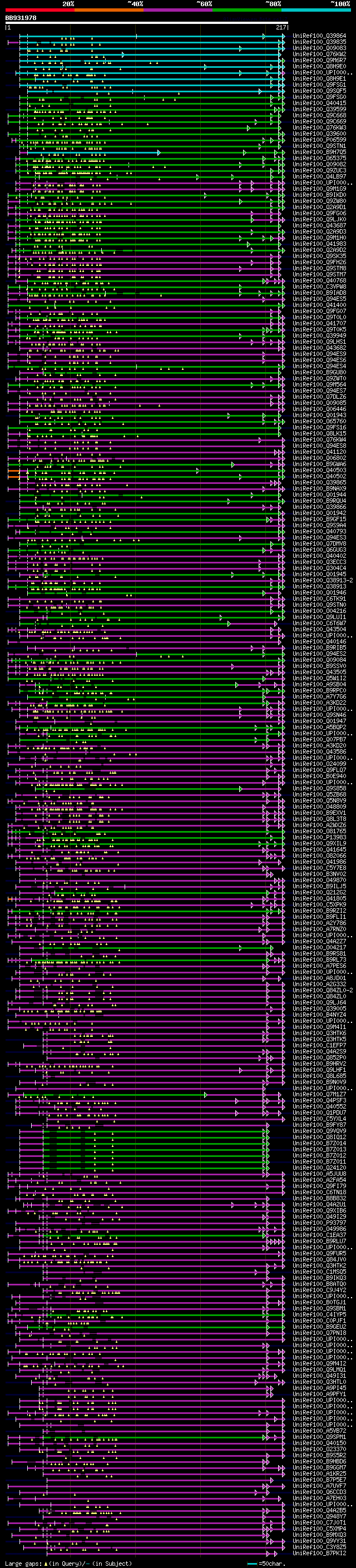This screenshot has width=356, height=1568.
Task: Pick the UniRef100_B7PKI2 row label
Action: point(319,1554)
